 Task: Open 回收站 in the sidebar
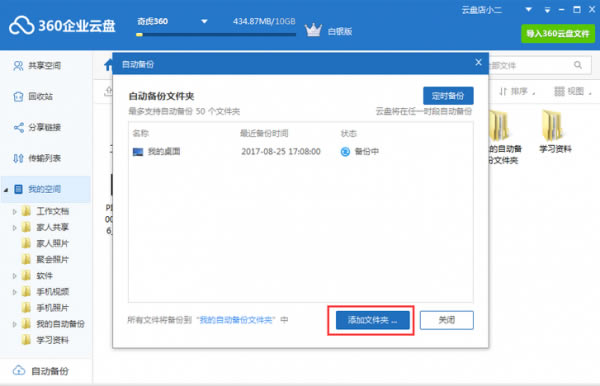pyautogui.click(x=41, y=96)
